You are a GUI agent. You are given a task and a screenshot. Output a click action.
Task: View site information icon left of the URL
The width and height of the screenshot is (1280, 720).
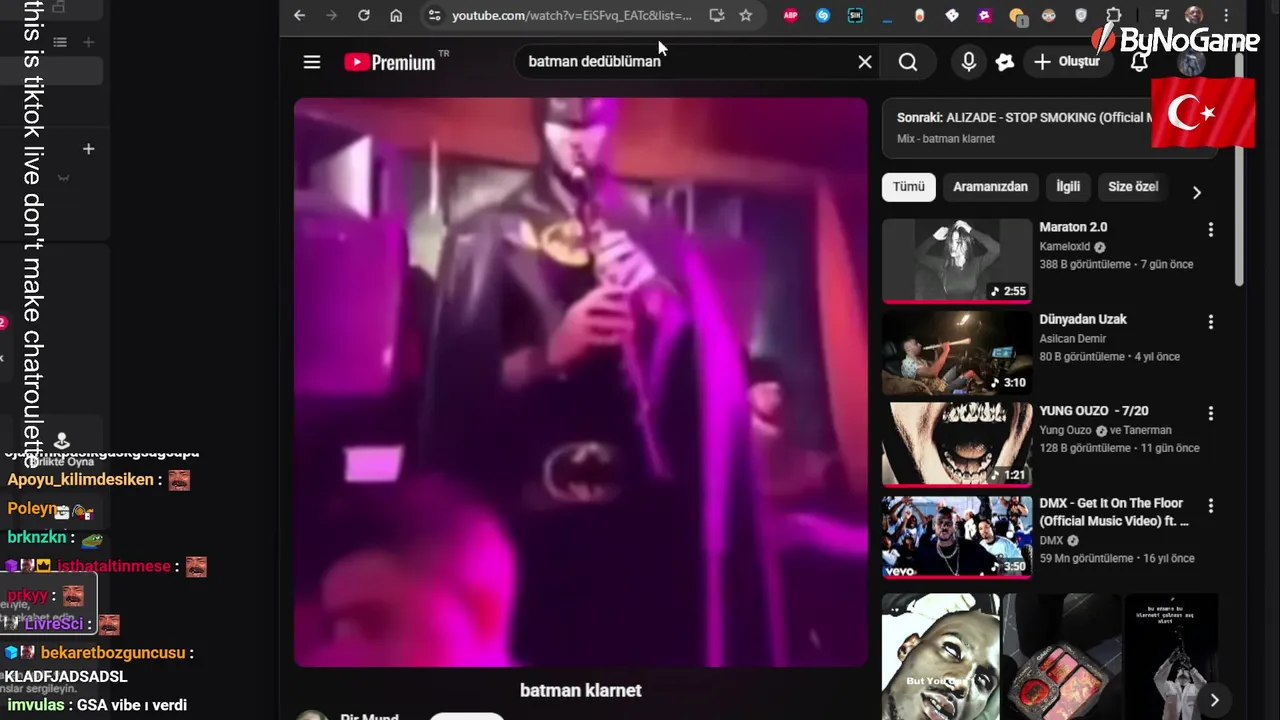coord(432,15)
